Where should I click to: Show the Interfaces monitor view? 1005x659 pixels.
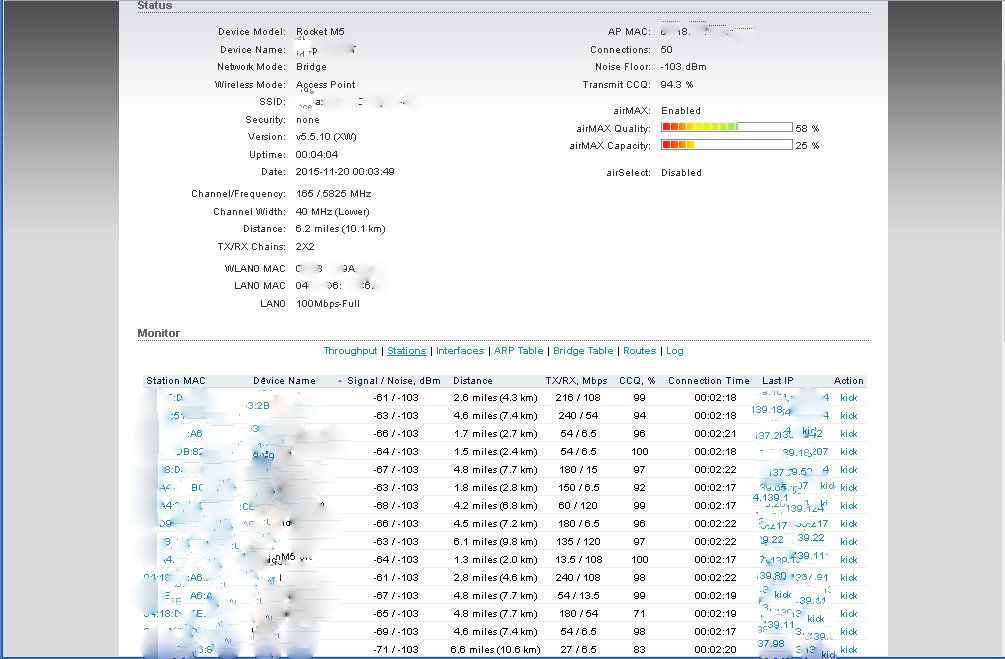pyautogui.click(x=460, y=351)
